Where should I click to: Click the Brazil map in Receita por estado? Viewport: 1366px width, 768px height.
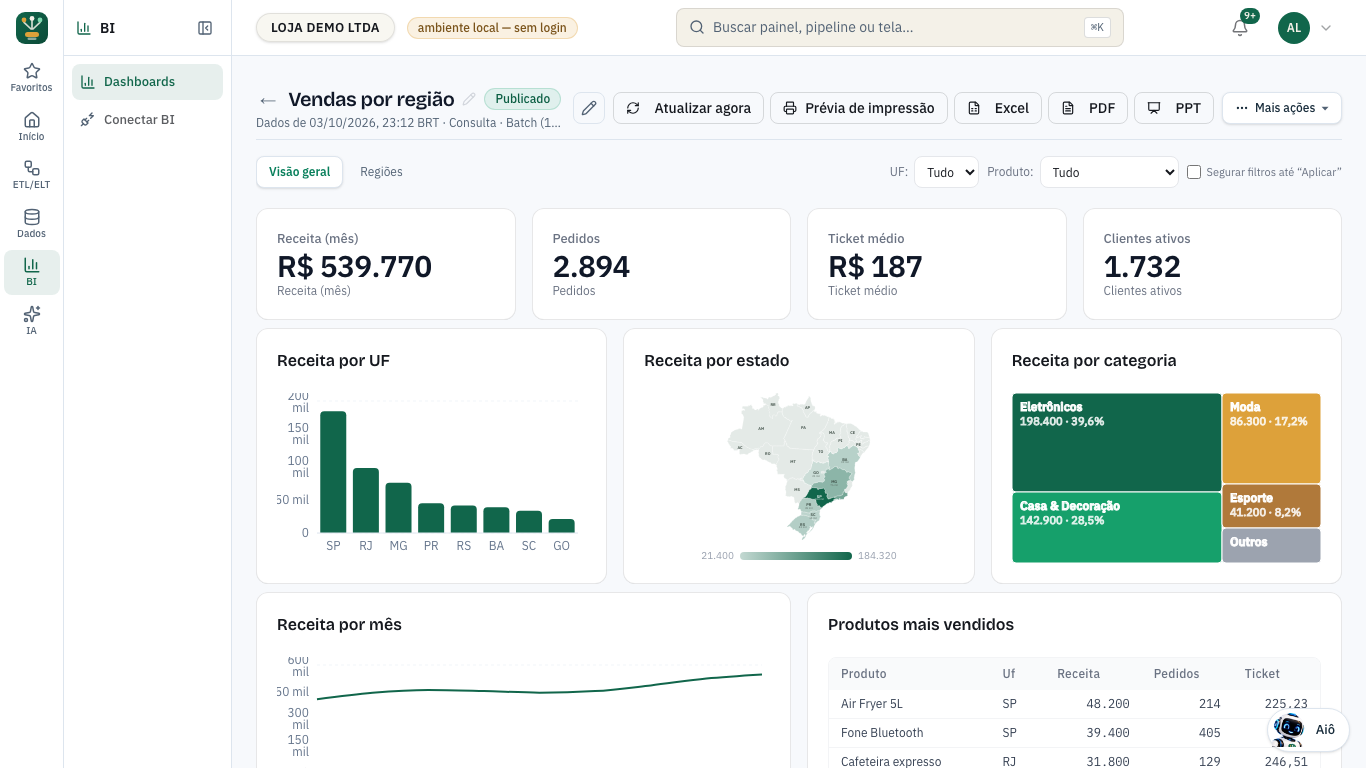pyautogui.click(x=799, y=466)
